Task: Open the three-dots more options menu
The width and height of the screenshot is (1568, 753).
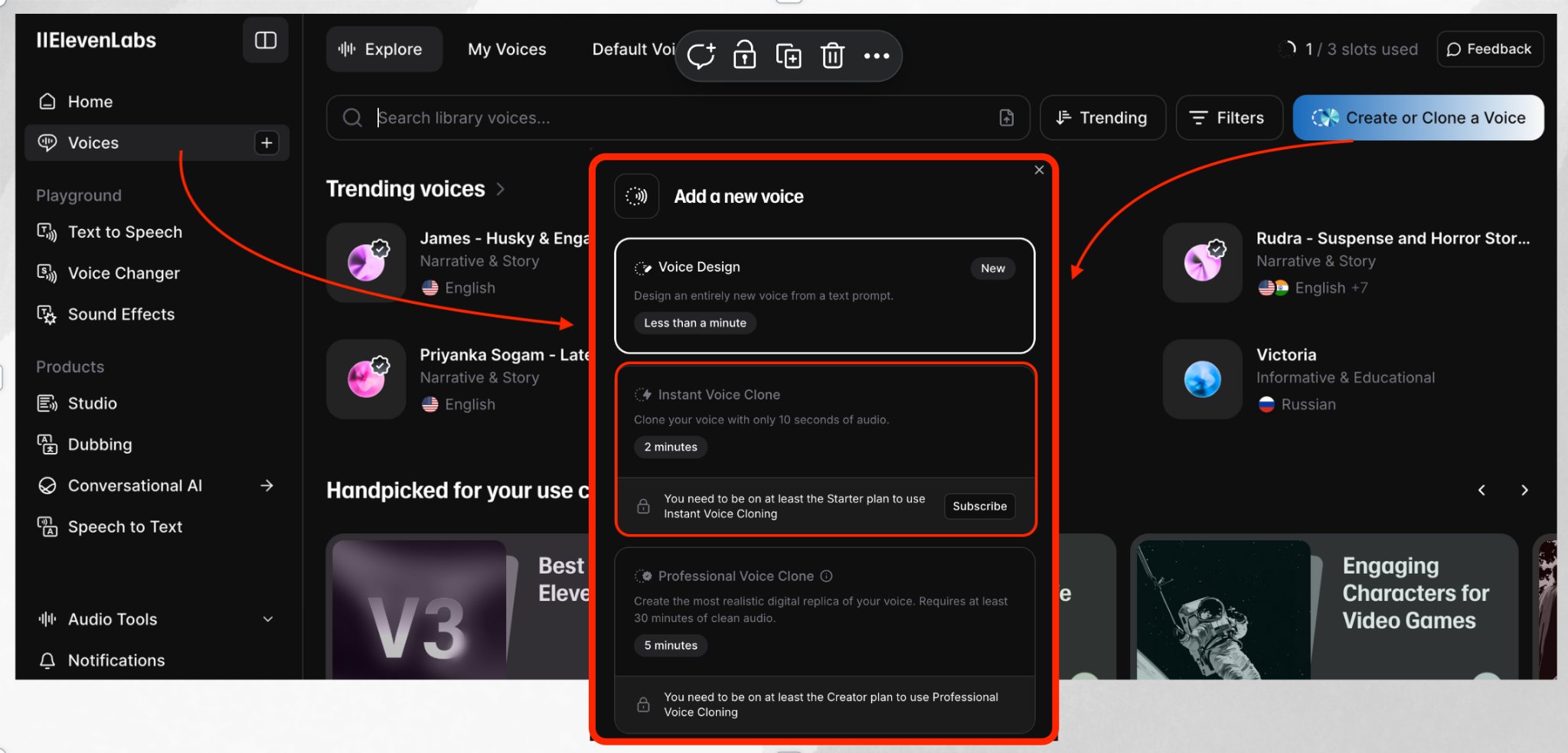Action: (x=877, y=56)
